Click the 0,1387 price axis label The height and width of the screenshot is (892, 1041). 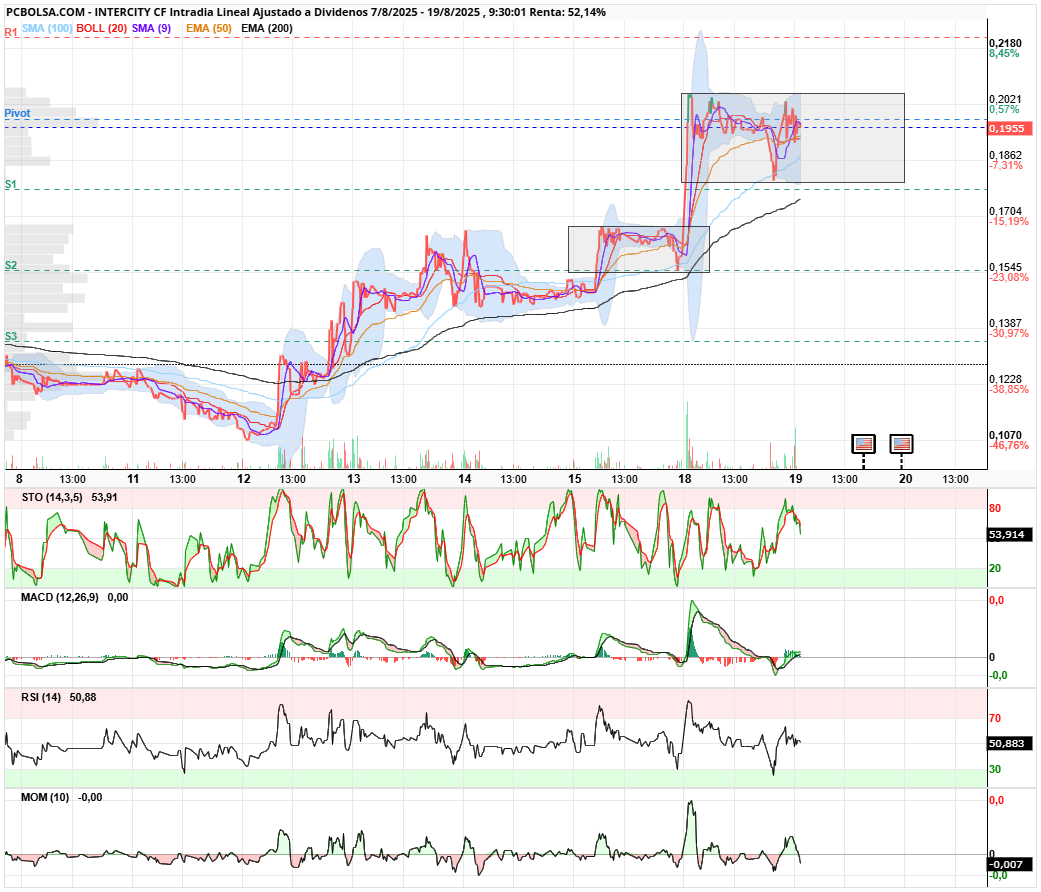[x=1005, y=323]
